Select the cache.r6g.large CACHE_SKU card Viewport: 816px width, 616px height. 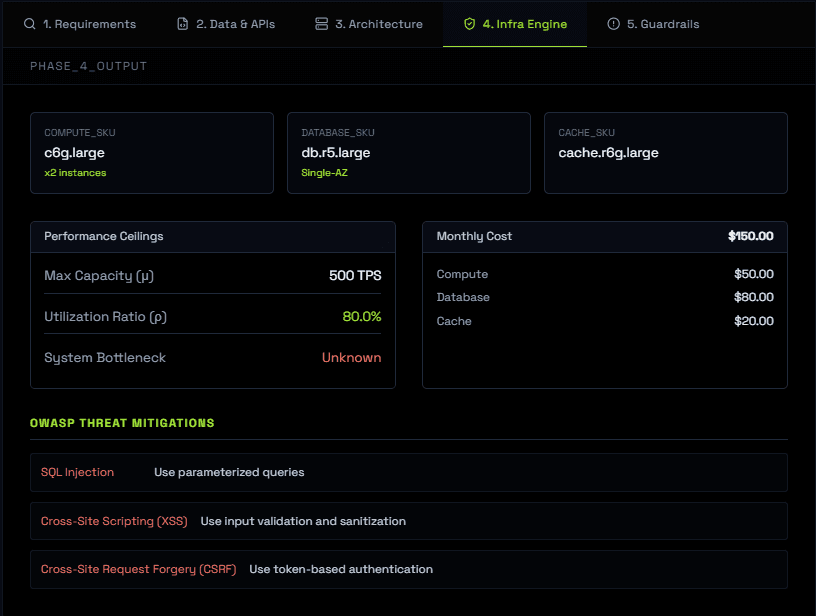pyautogui.click(x=665, y=152)
